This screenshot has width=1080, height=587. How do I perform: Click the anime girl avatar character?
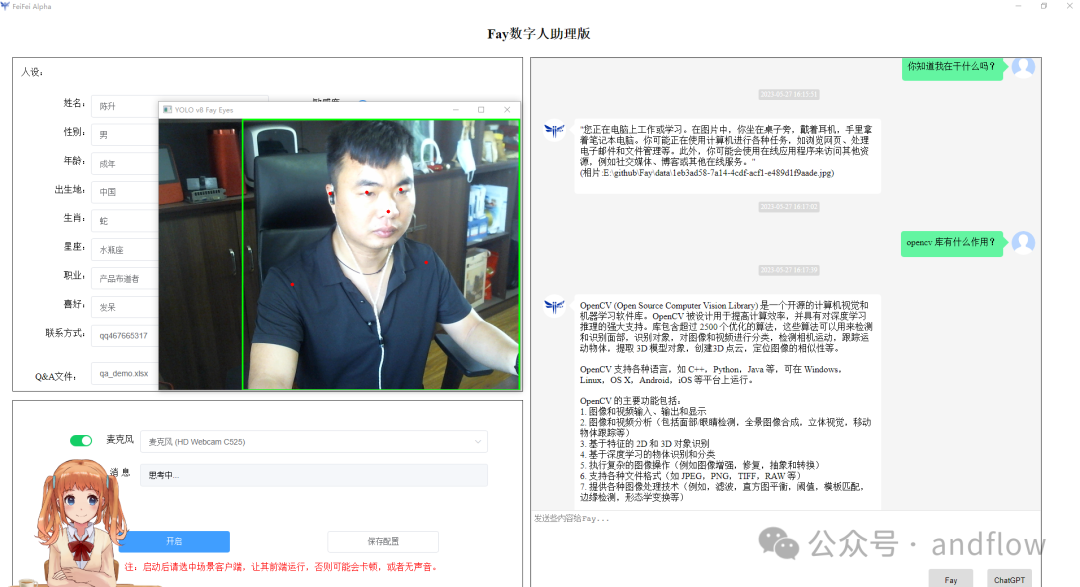pyautogui.click(x=81, y=524)
